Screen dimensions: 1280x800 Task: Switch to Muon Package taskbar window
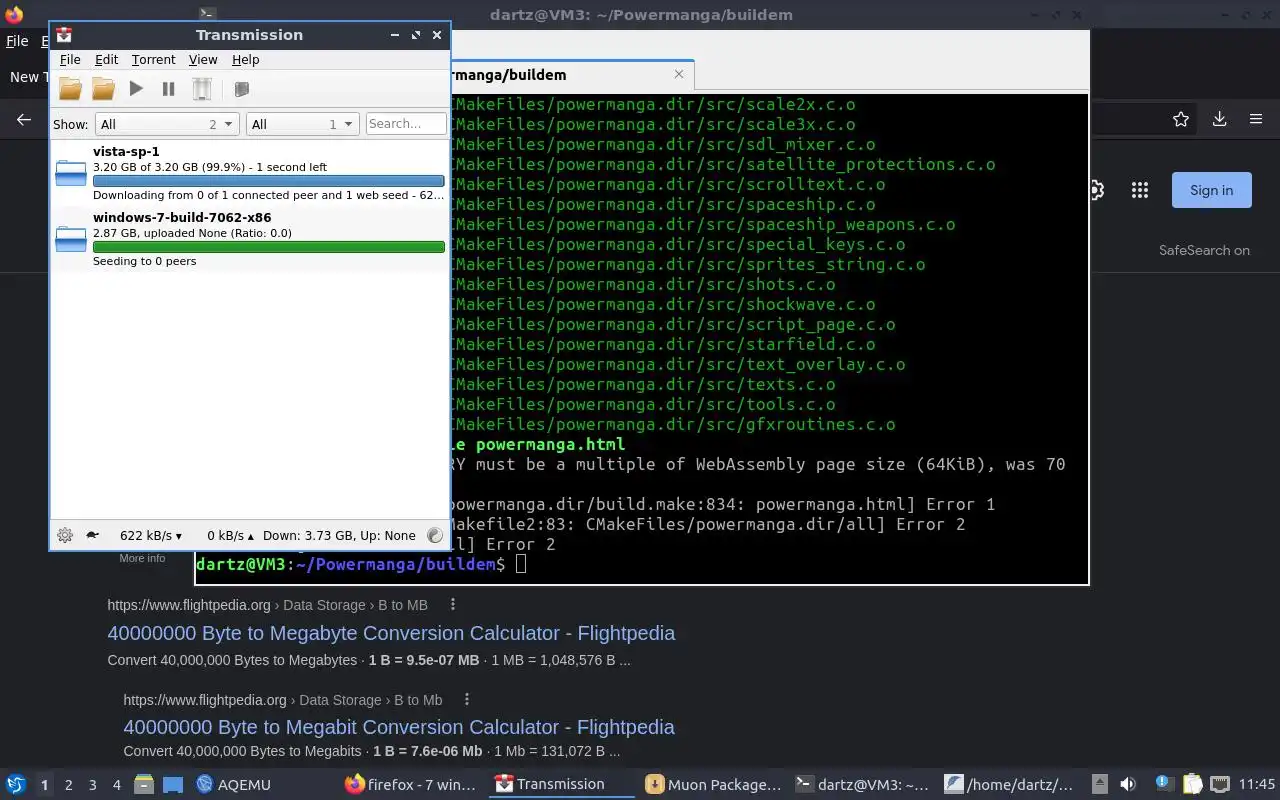coord(713,785)
